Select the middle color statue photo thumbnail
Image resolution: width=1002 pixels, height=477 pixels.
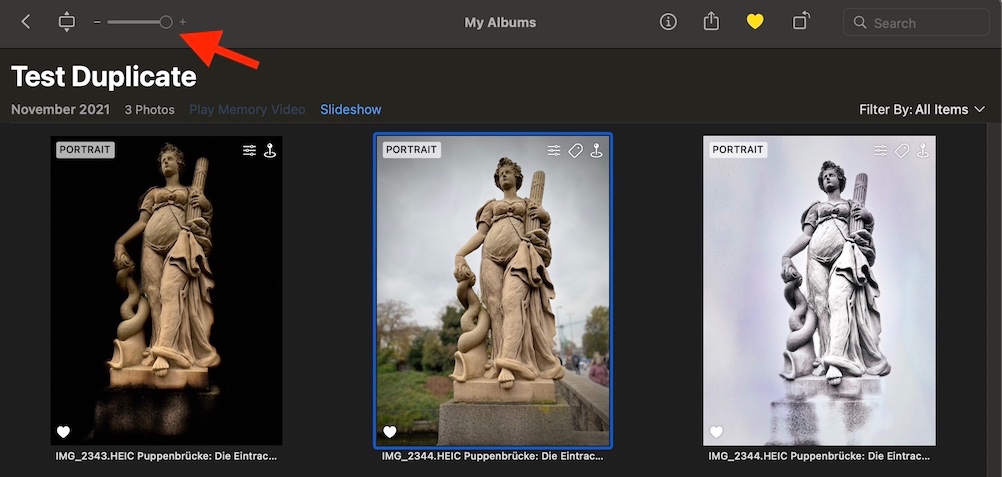(x=493, y=290)
